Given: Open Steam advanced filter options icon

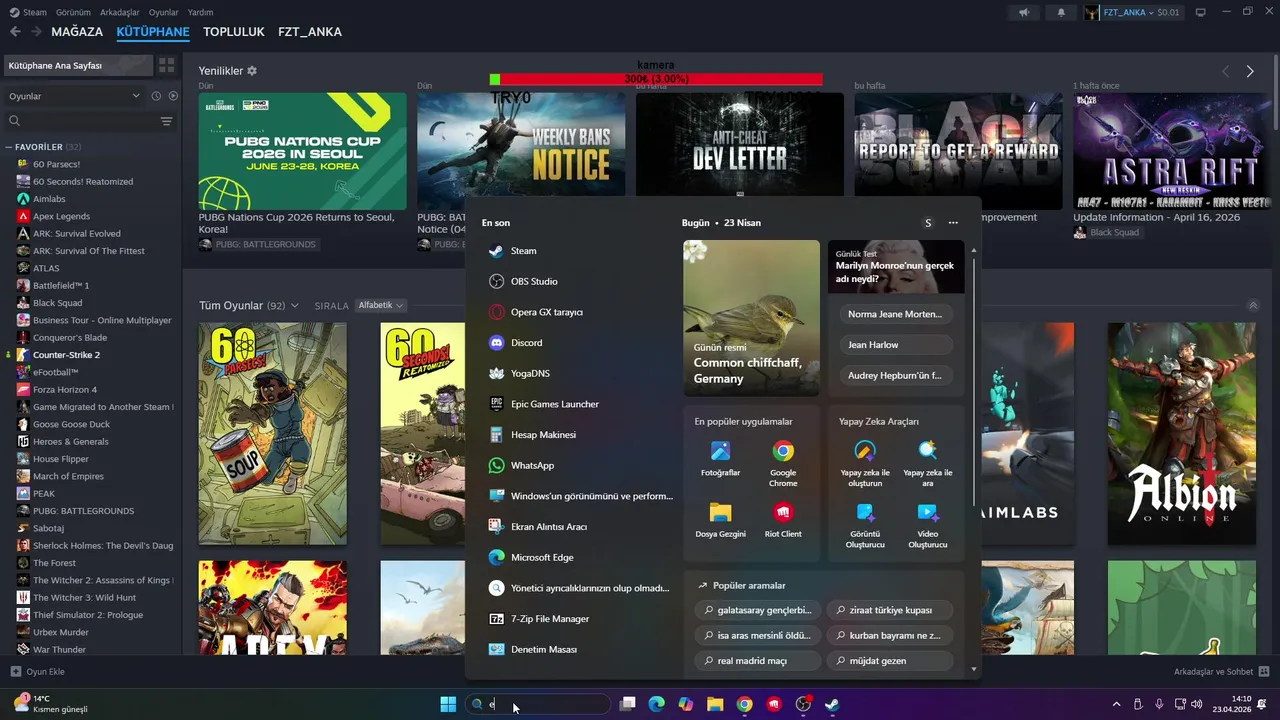Looking at the screenshot, I should 166,121.
